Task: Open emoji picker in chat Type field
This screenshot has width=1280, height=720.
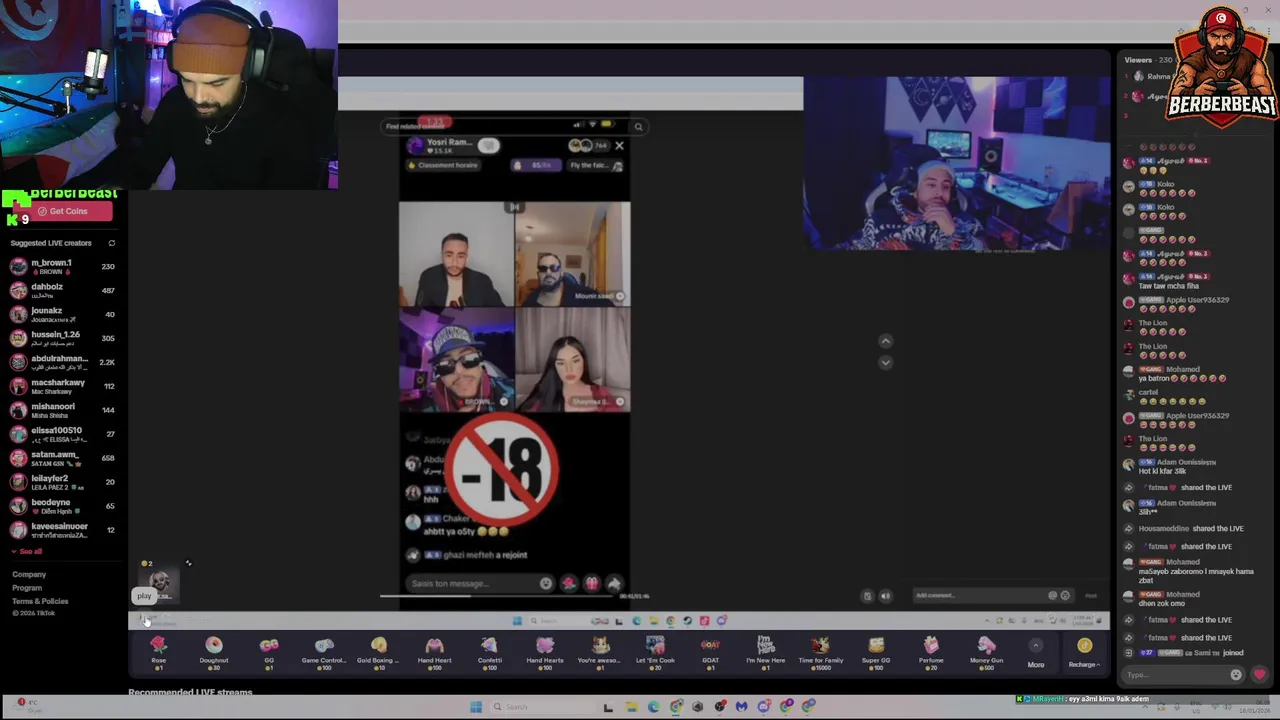Action: (x=1236, y=674)
